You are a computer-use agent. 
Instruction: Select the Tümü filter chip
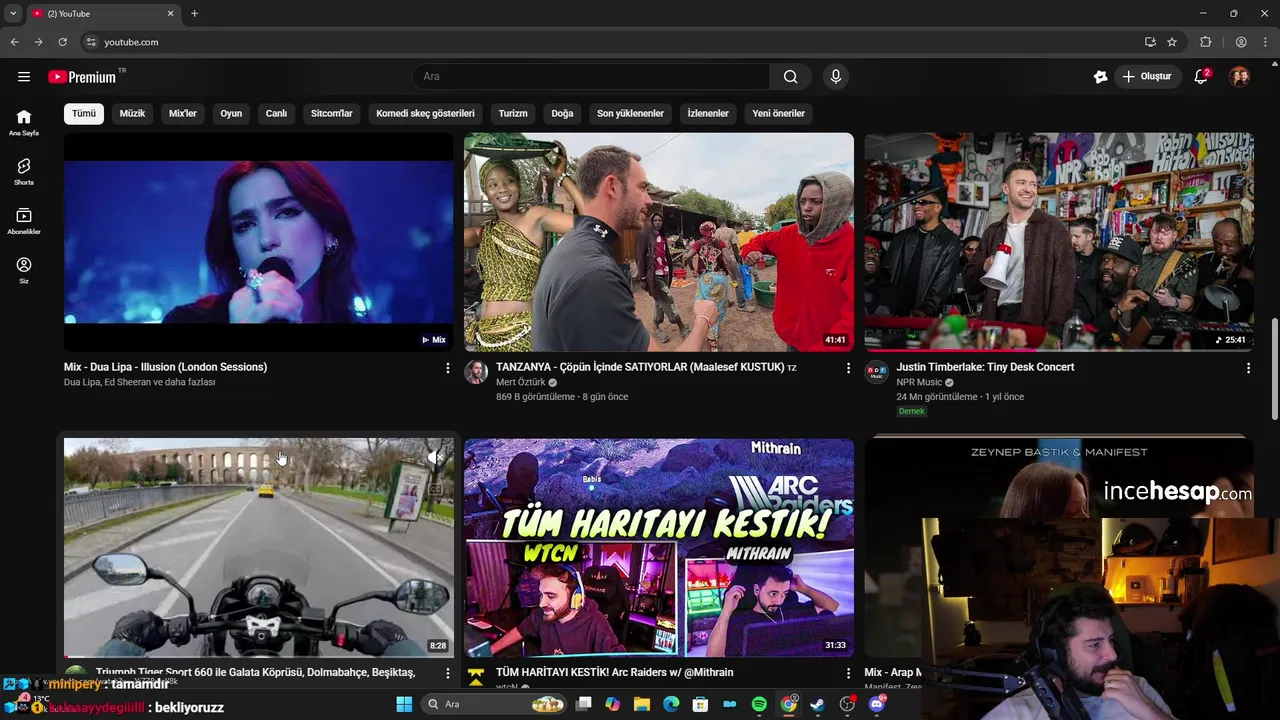click(84, 114)
